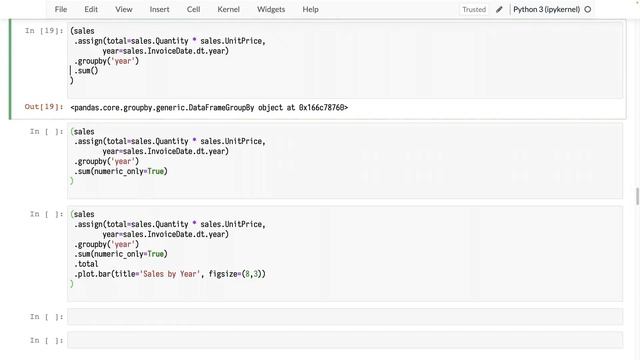Click the first empty code cell
640x360 pixels.
tap(345, 317)
